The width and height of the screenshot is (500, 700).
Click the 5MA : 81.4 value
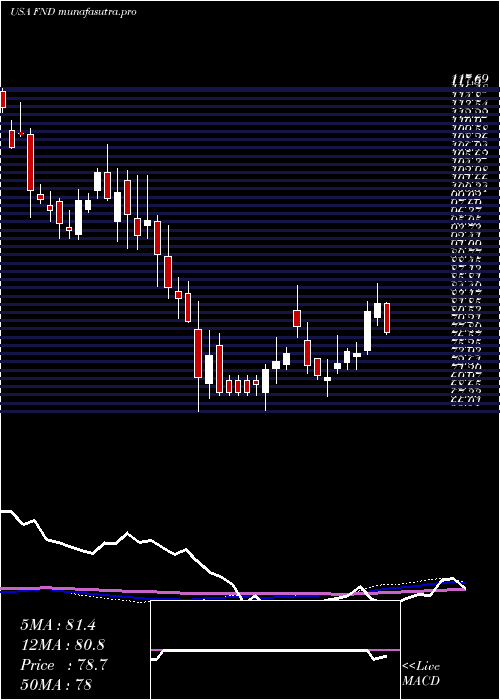[58, 625]
